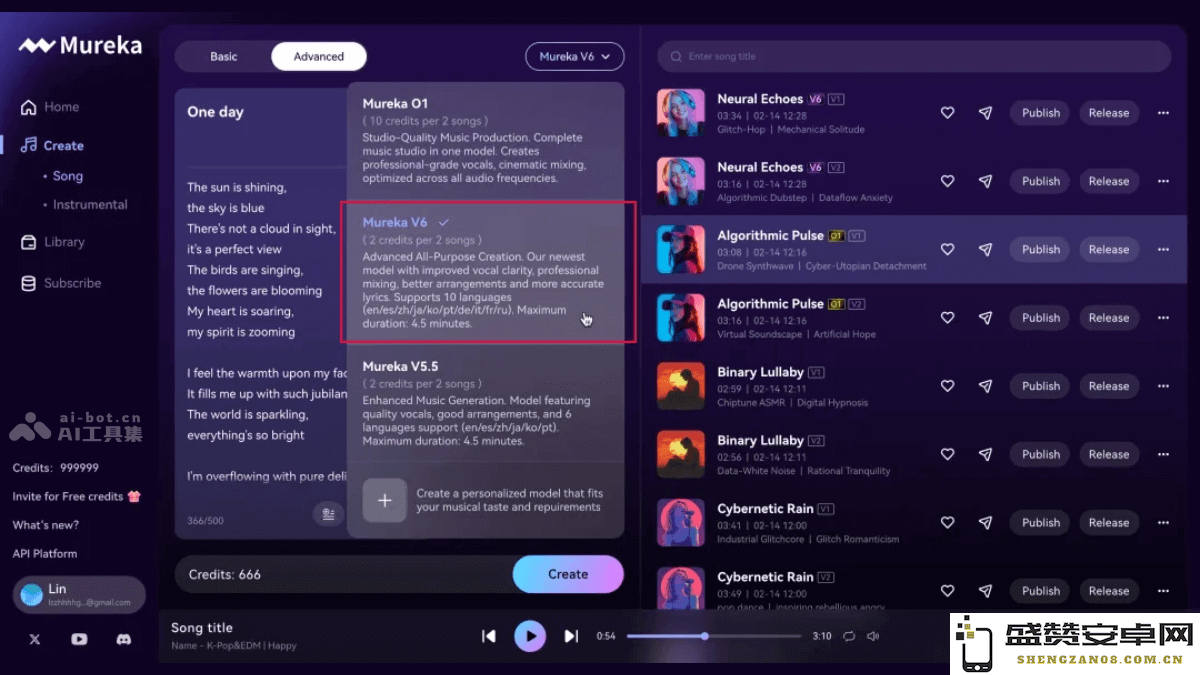This screenshot has height=675, width=1200.
Task: Share Cybernetic Rain V2 song
Action: coord(985,591)
